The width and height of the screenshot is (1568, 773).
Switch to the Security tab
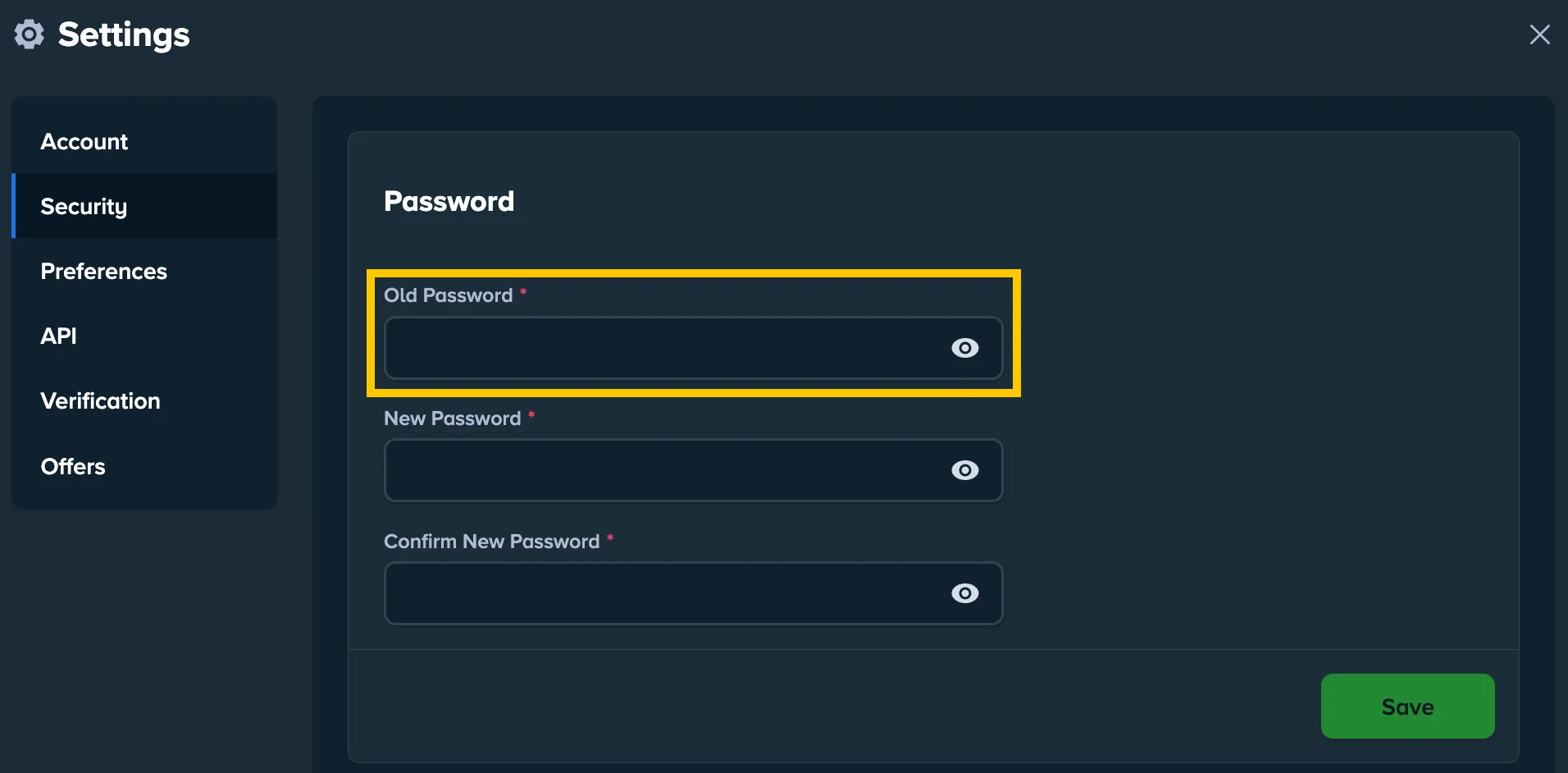[83, 206]
